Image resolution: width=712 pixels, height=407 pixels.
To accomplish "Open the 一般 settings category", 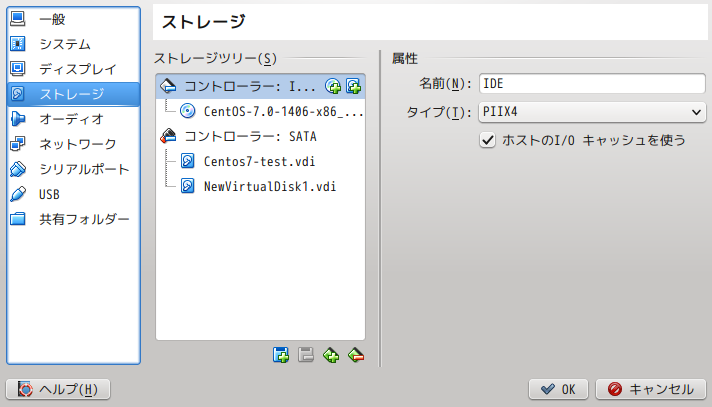I will pos(73,19).
